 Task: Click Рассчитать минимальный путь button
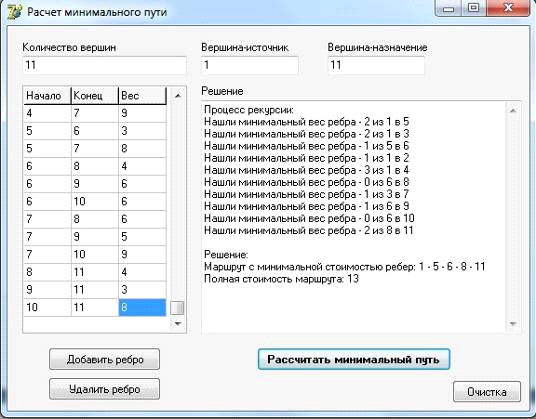tap(353, 359)
